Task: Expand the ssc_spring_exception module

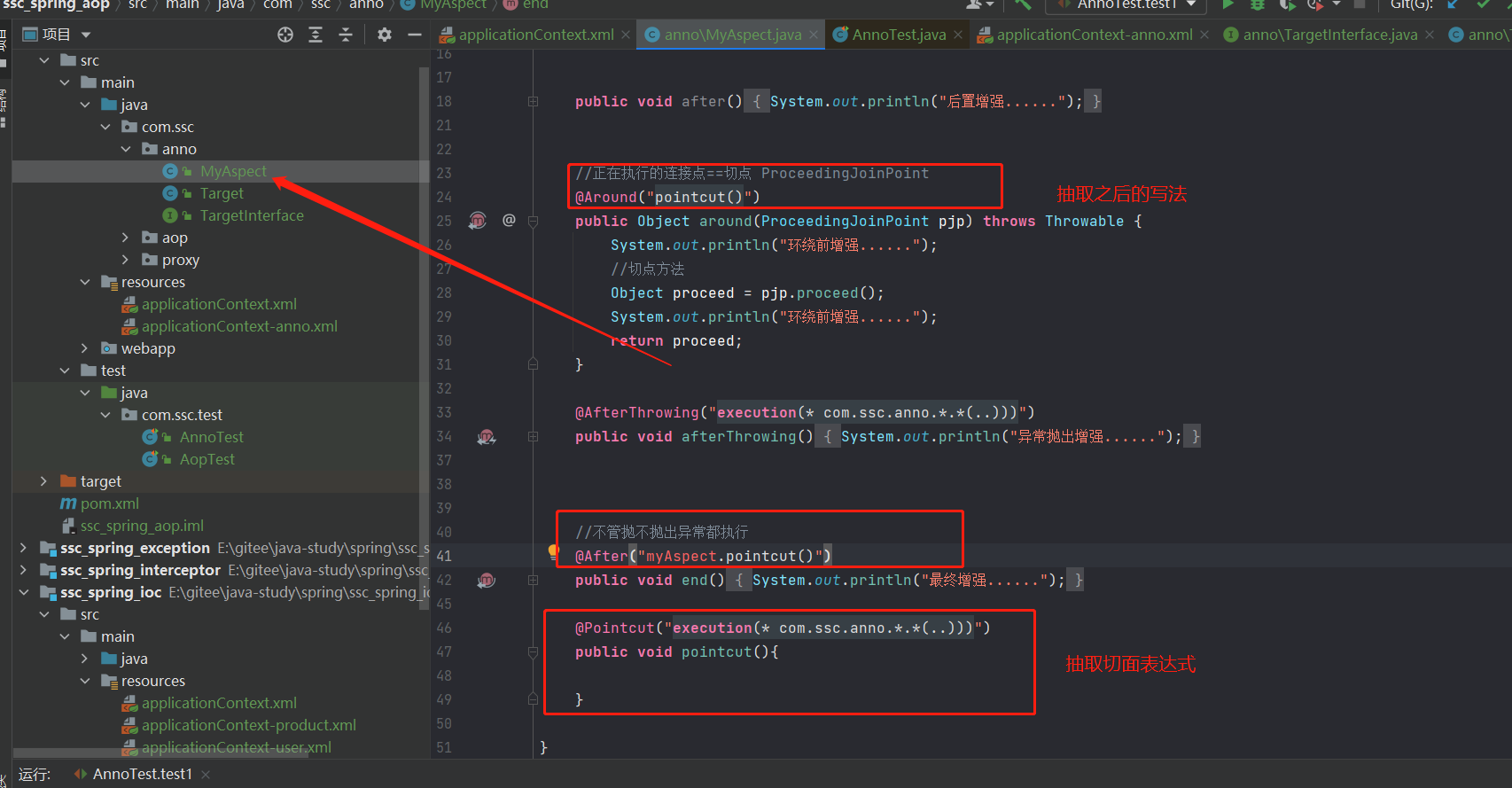Action: coord(24,548)
